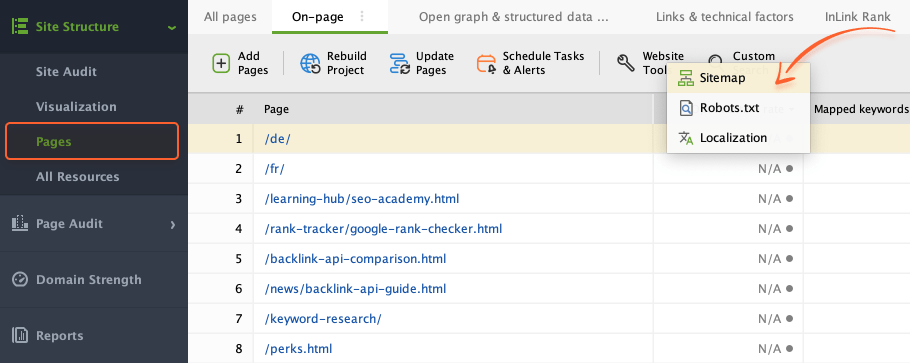The height and width of the screenshot is (363, 910).
Task: Select the Sitemap icon in dropdown
Action: pos(686,78)
